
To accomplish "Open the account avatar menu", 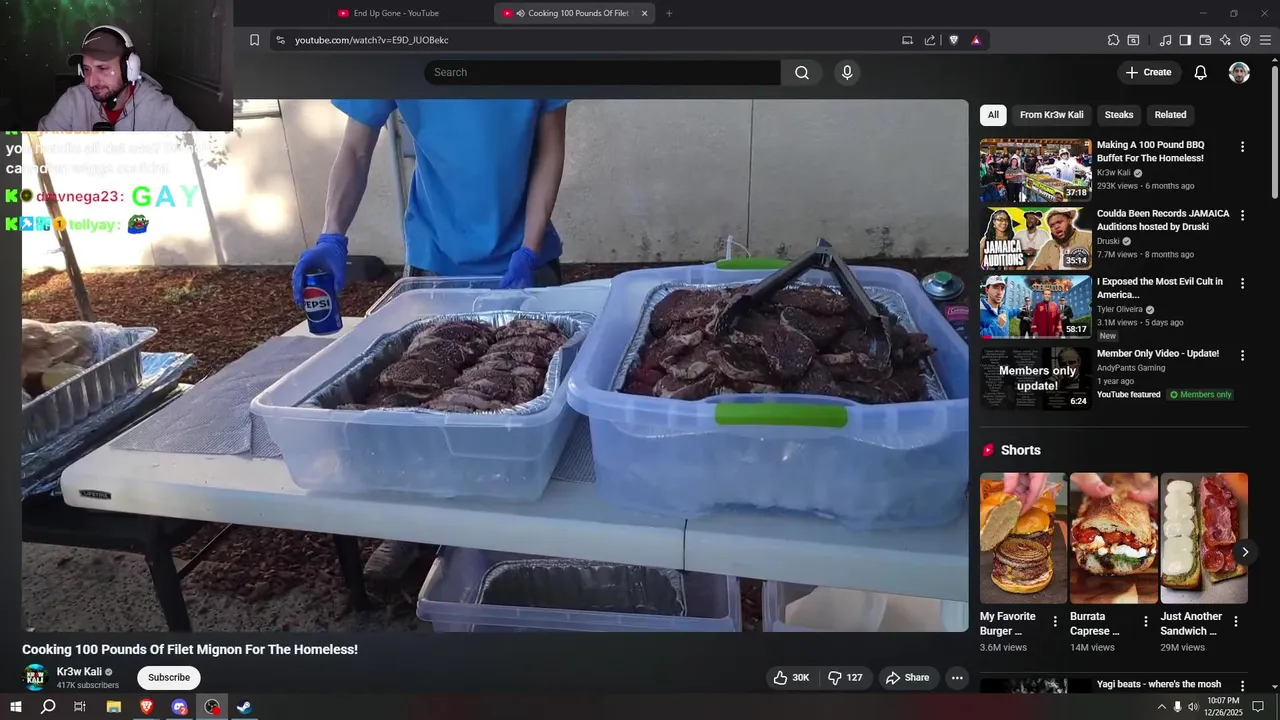I will [1239, 72].
